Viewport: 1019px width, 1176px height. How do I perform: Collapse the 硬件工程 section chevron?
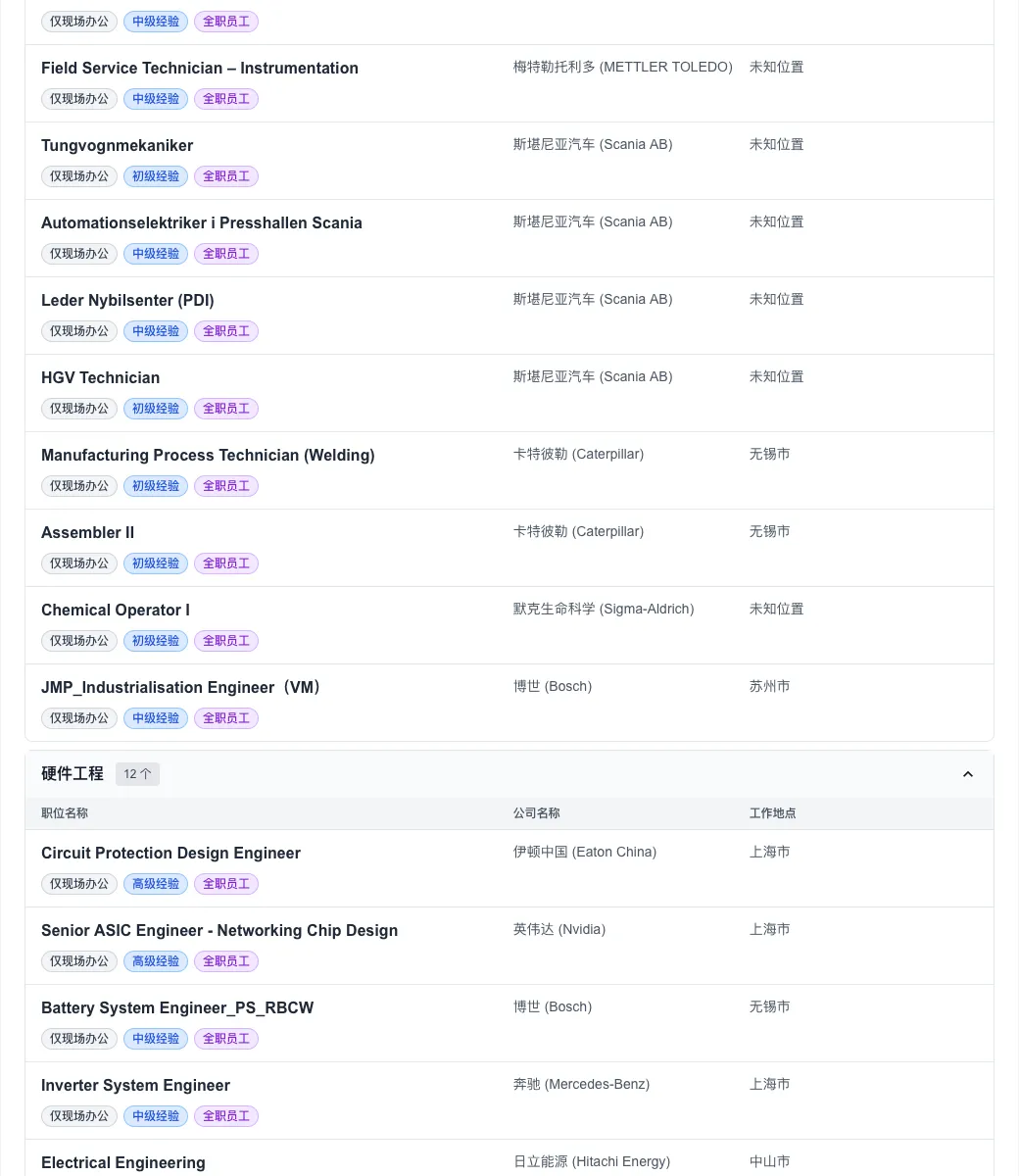(x=968, y=774)
